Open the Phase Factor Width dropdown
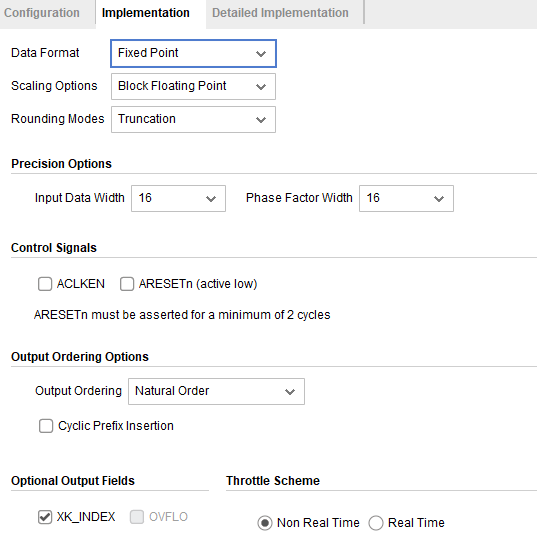The width and height of the screenshot is (537, 560). [x=406, y=198]
